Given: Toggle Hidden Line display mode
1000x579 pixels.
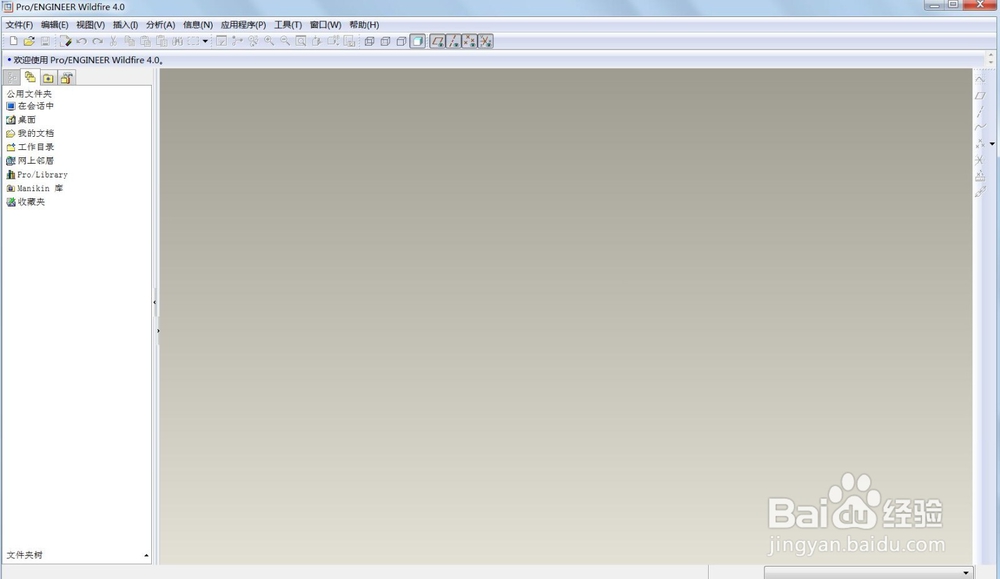Looking at the screenshot, I should 385,41.
